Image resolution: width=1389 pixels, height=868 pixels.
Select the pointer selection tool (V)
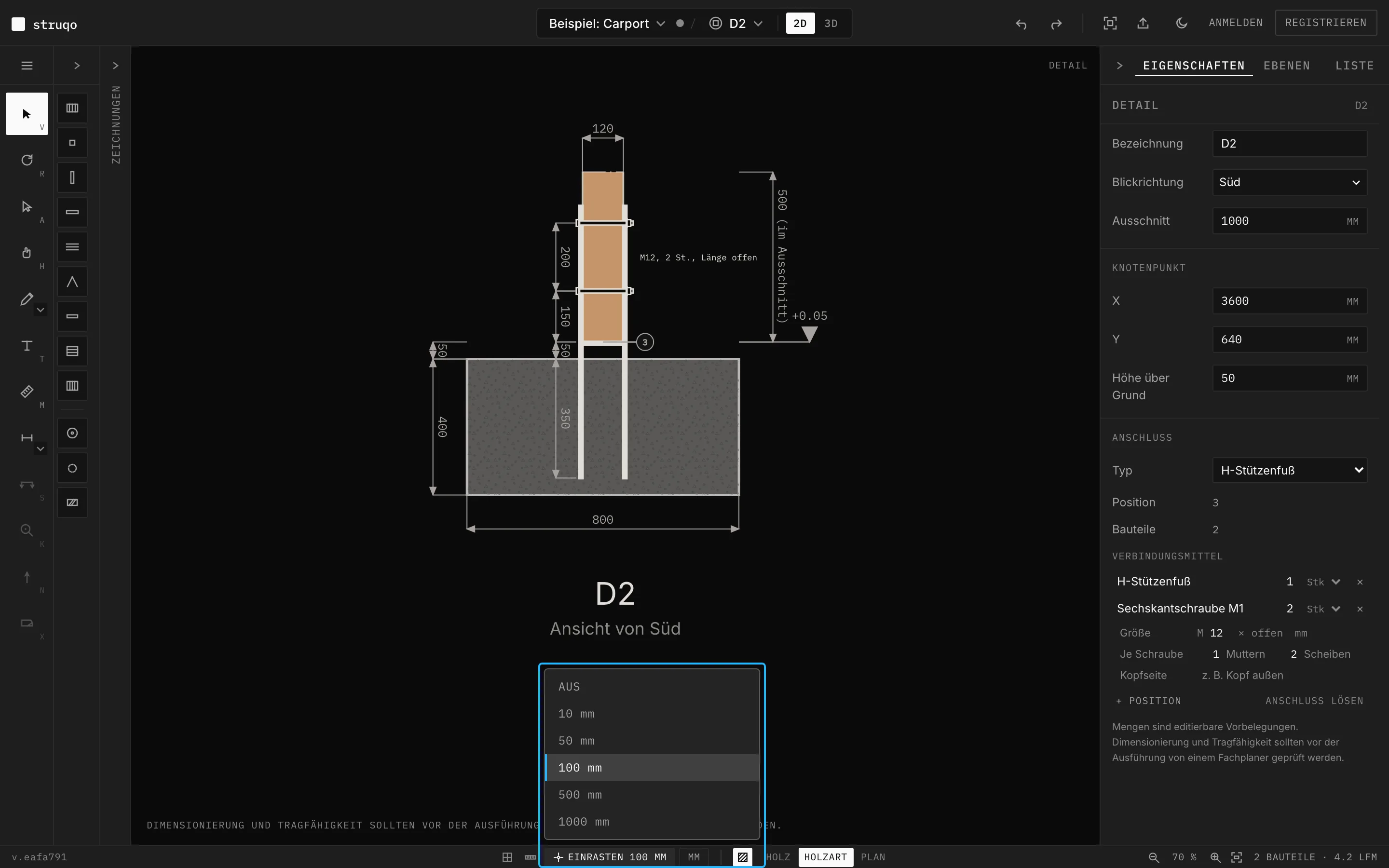[27, 114]
